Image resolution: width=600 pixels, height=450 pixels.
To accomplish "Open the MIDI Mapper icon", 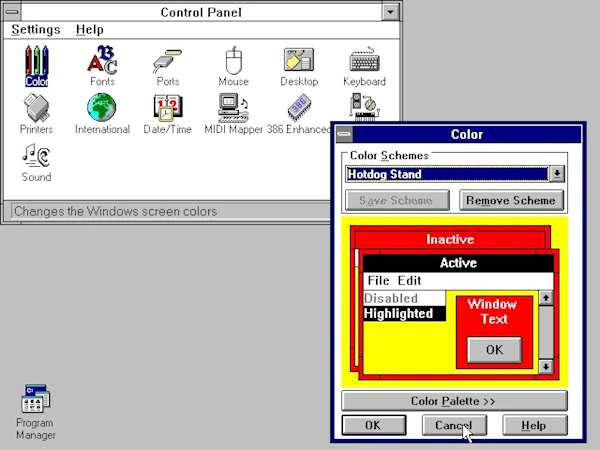I will [x=233, y=110].
